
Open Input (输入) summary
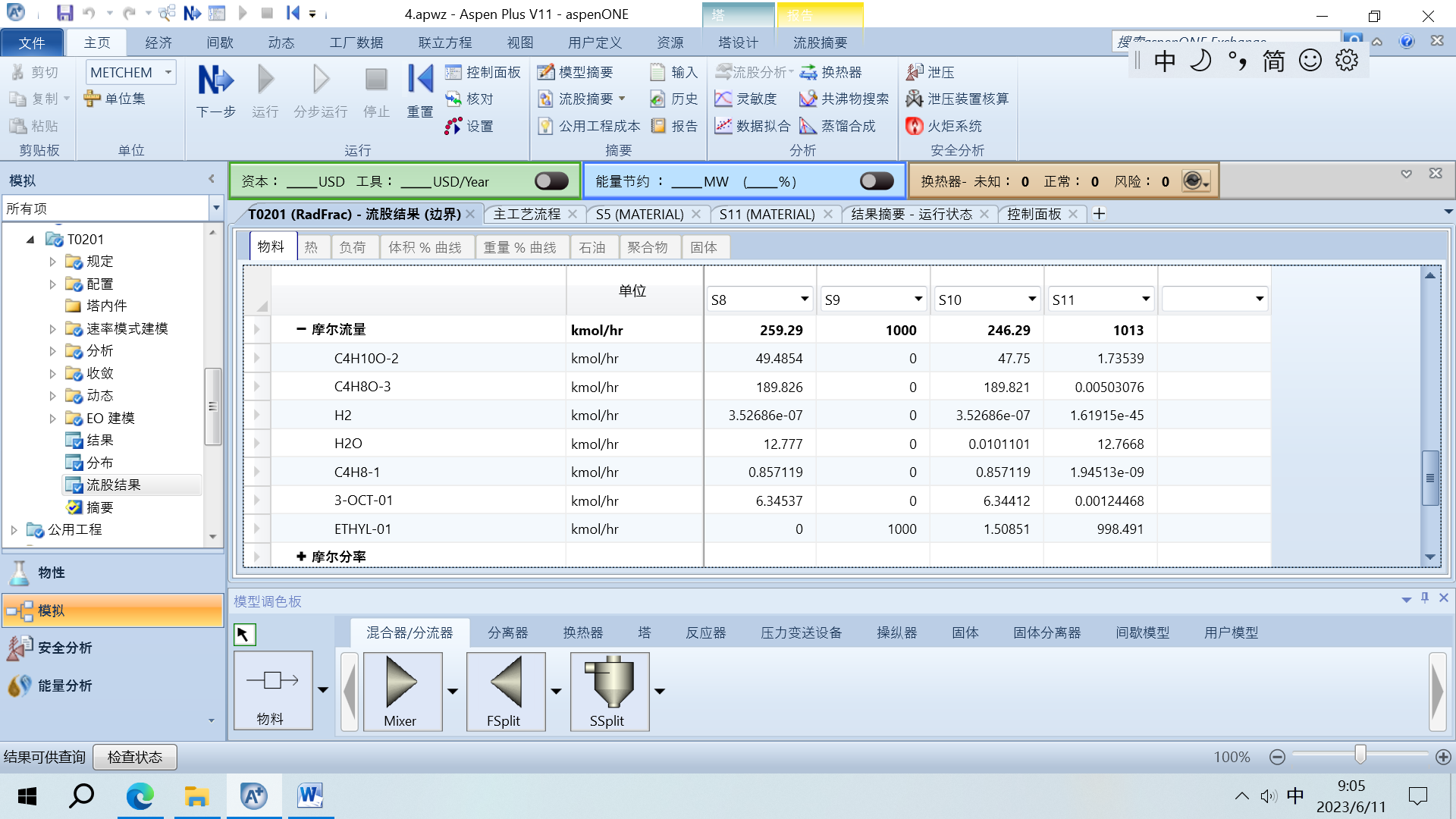pyautogui.click(x=674, y=72)
